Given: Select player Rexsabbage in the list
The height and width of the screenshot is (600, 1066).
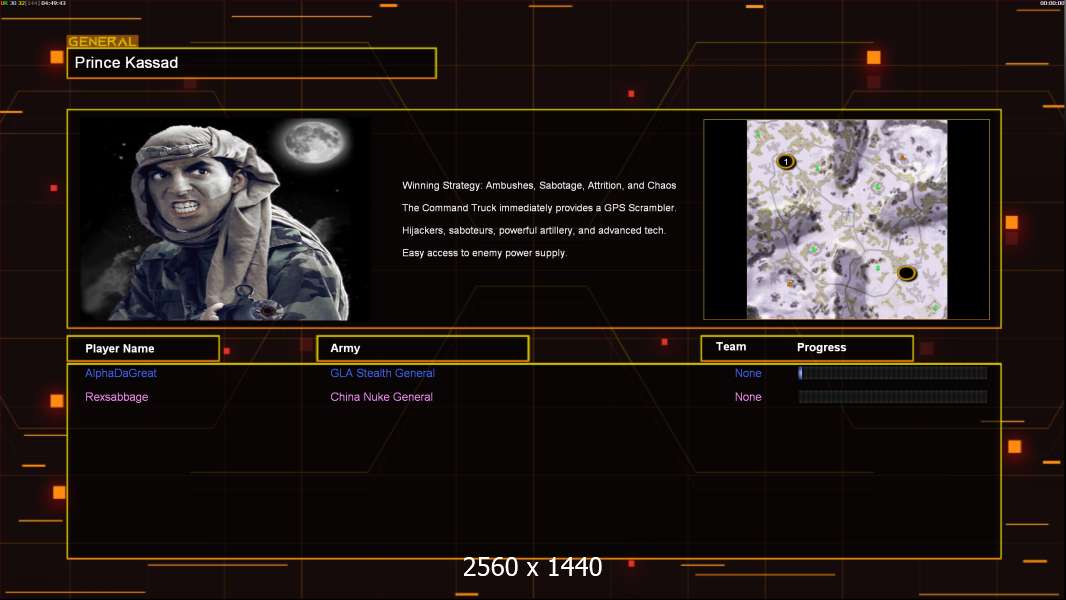Looking at the screenshot, I should pos(117,397).
